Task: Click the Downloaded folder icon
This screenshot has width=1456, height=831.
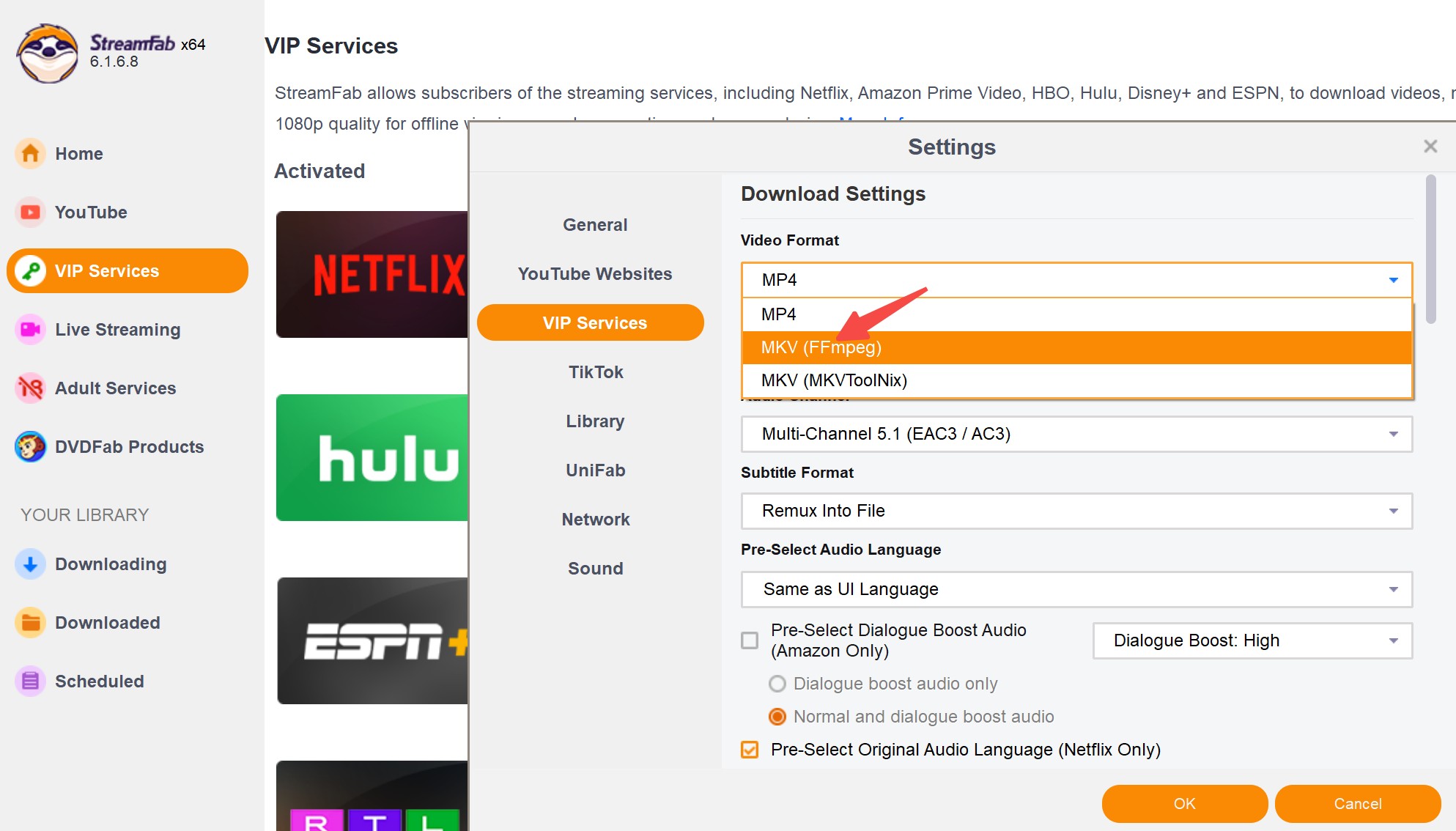Action: click(x=30, y=623)
